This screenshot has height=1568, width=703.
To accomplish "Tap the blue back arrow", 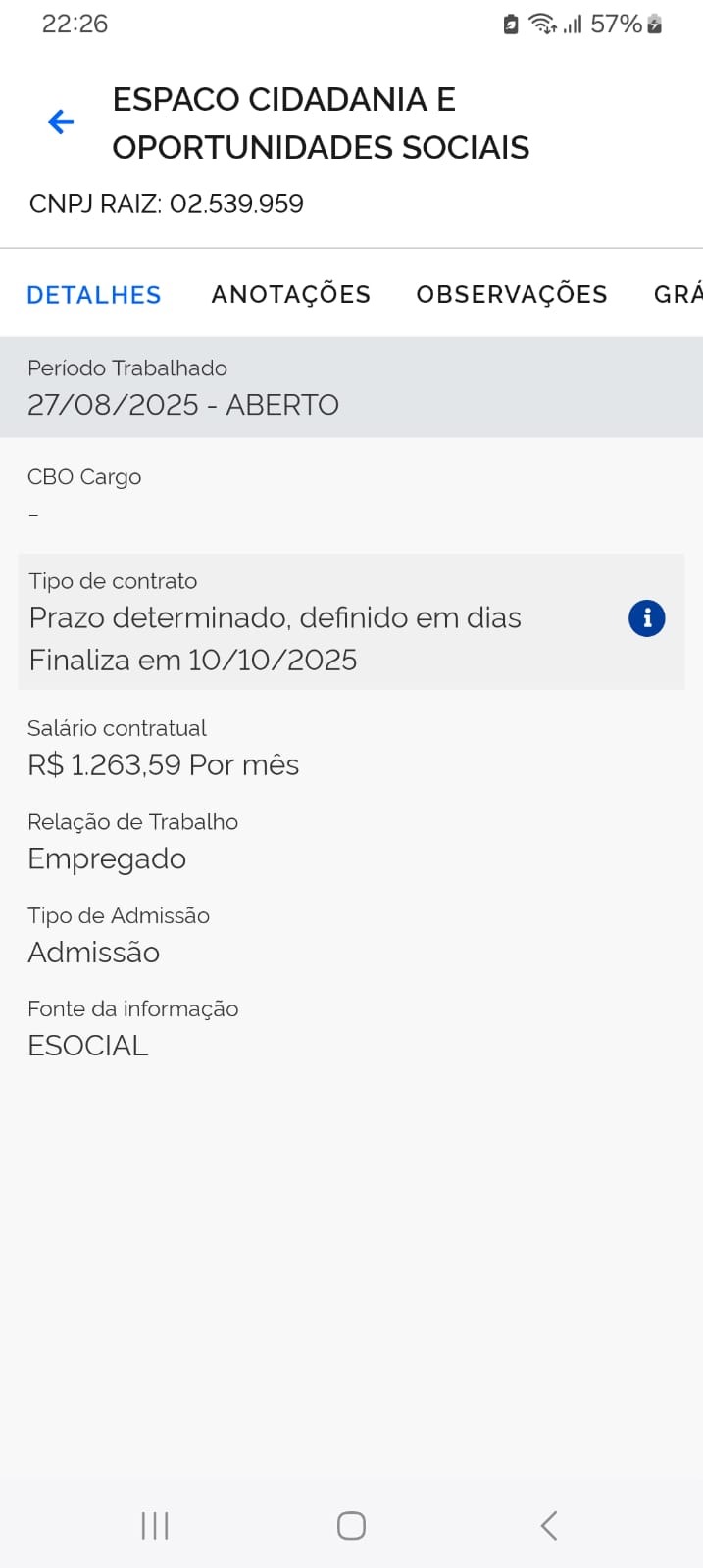I will point(61,122).
